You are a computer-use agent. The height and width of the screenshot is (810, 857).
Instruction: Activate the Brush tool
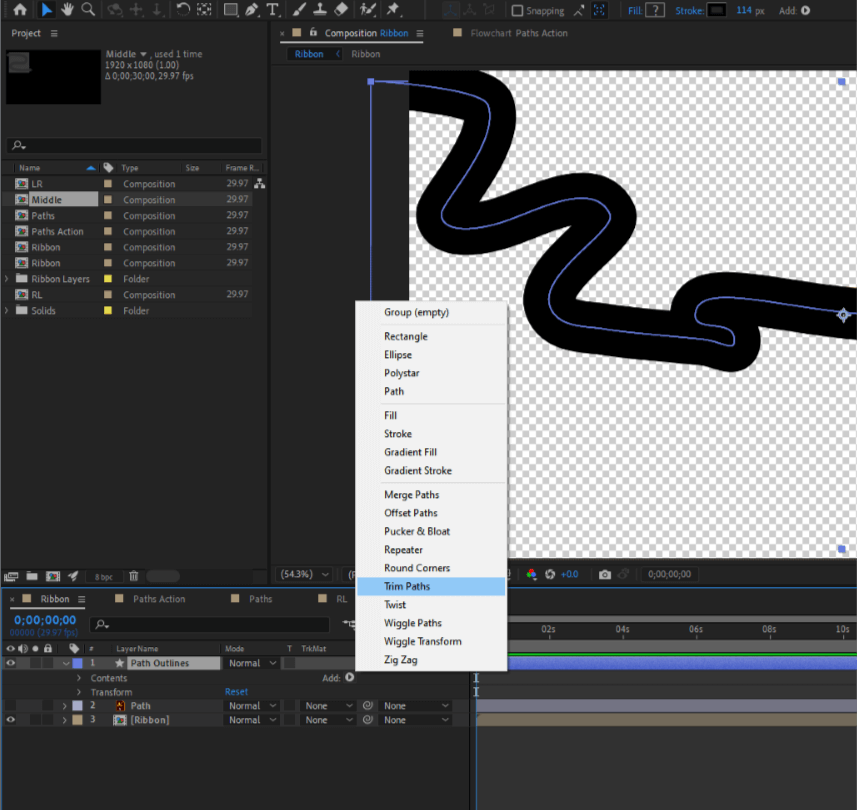(297, 10)
